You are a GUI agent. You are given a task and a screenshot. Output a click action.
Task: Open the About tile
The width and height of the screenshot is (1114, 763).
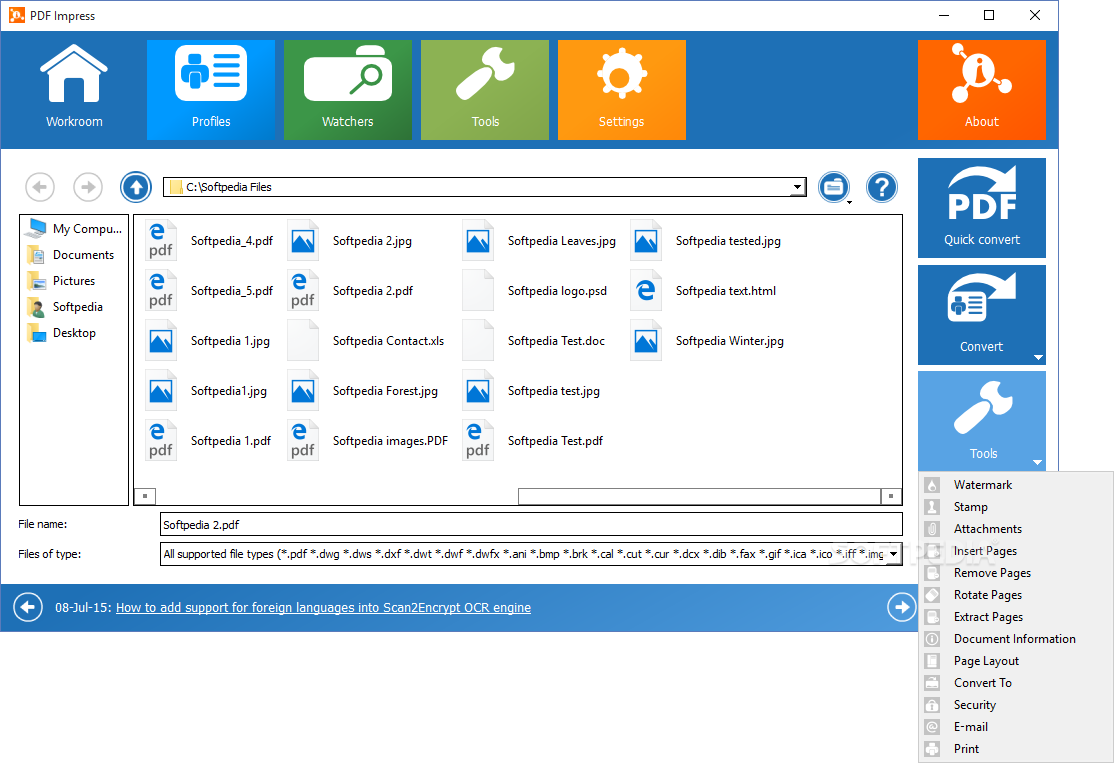(x=981, y=90)
